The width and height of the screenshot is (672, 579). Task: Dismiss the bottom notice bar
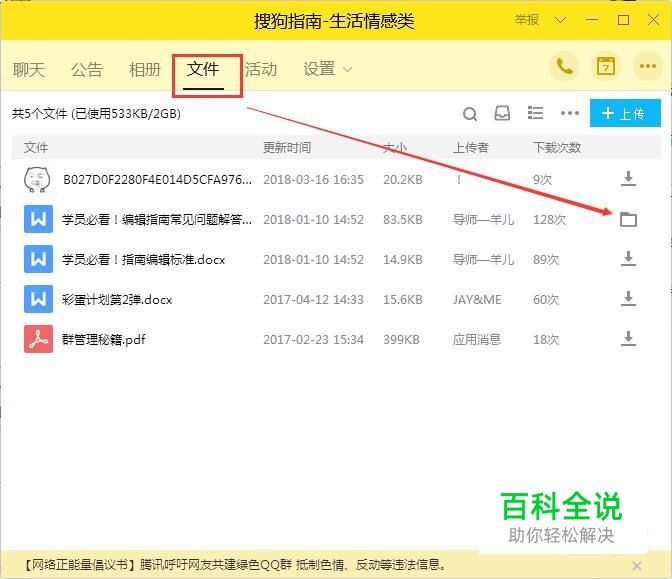[x=637, y=566]
